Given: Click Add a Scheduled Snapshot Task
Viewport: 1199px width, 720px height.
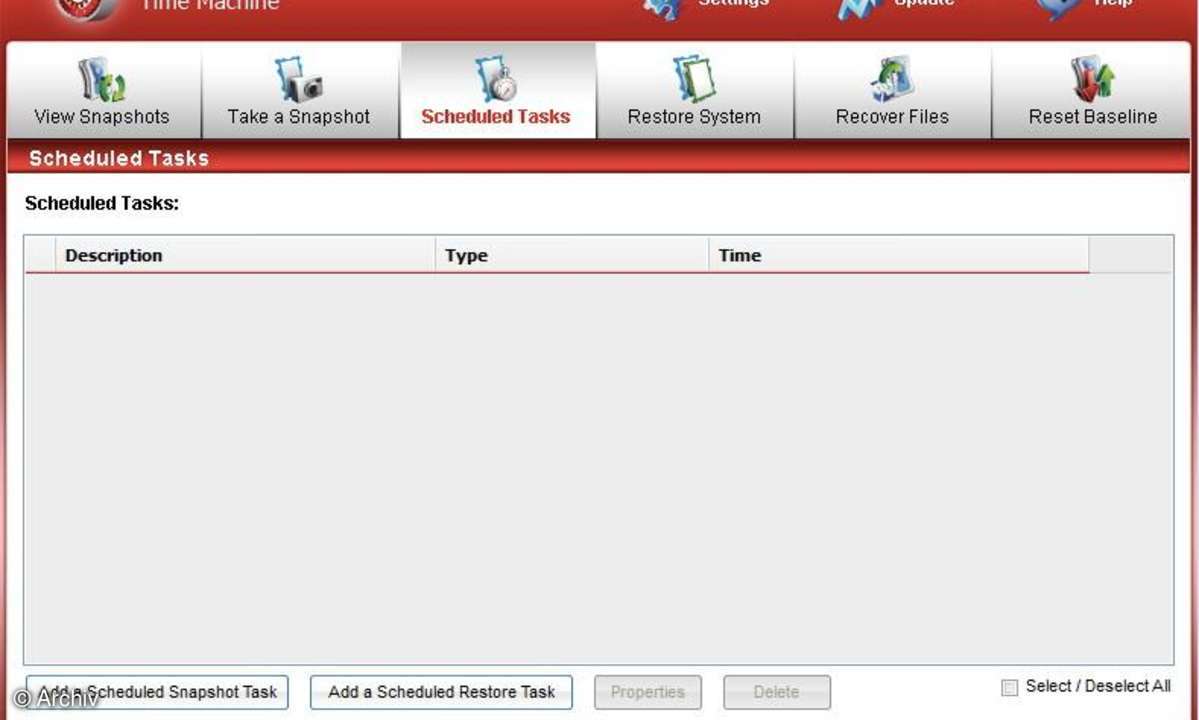Looking at the screenshot, I should coord(157,692).
